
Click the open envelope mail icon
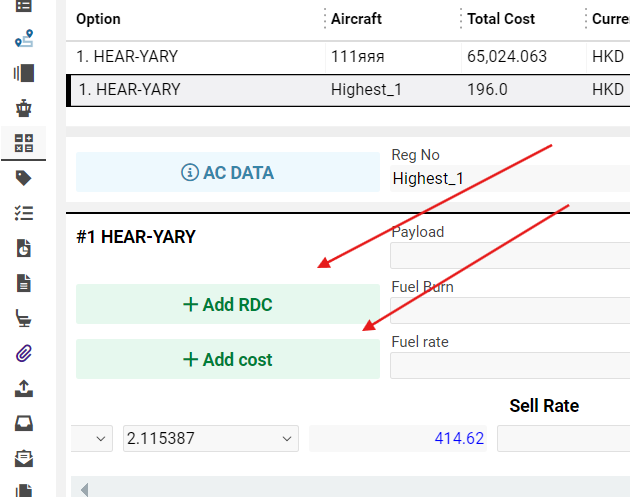point(24,458)
